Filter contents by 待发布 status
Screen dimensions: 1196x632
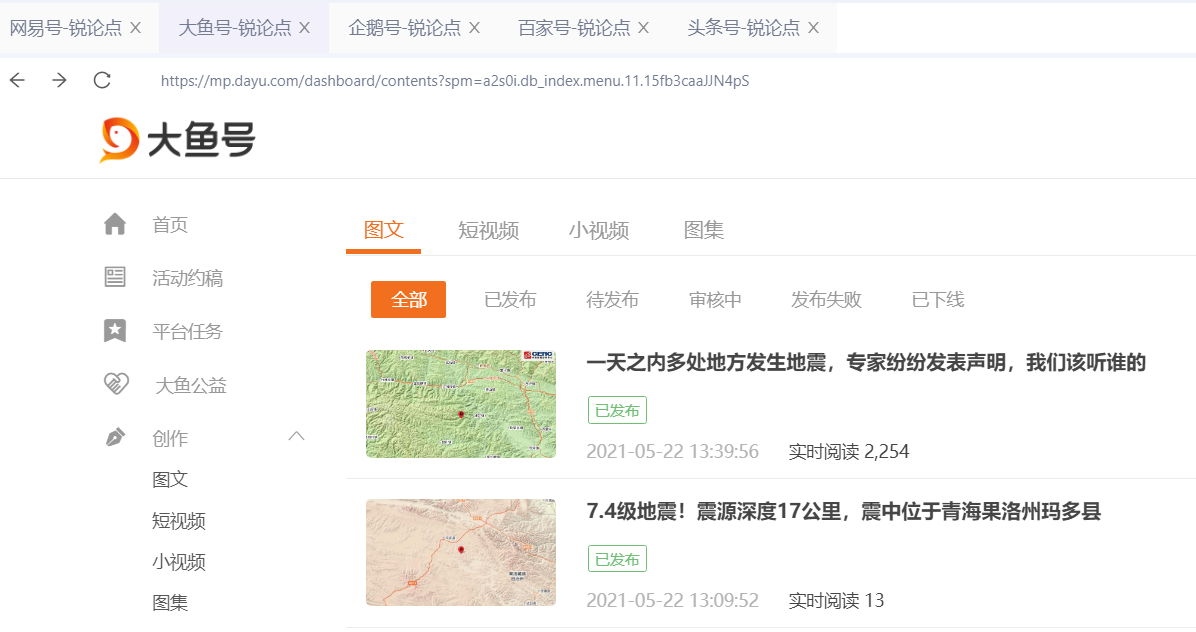pos(612,299)
